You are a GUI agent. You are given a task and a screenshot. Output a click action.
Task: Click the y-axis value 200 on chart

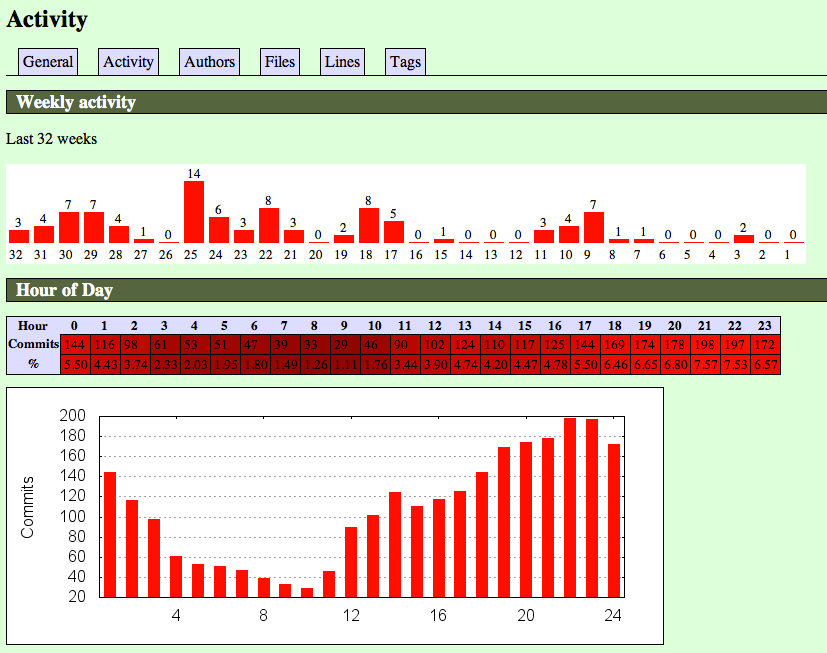(72, 416)
